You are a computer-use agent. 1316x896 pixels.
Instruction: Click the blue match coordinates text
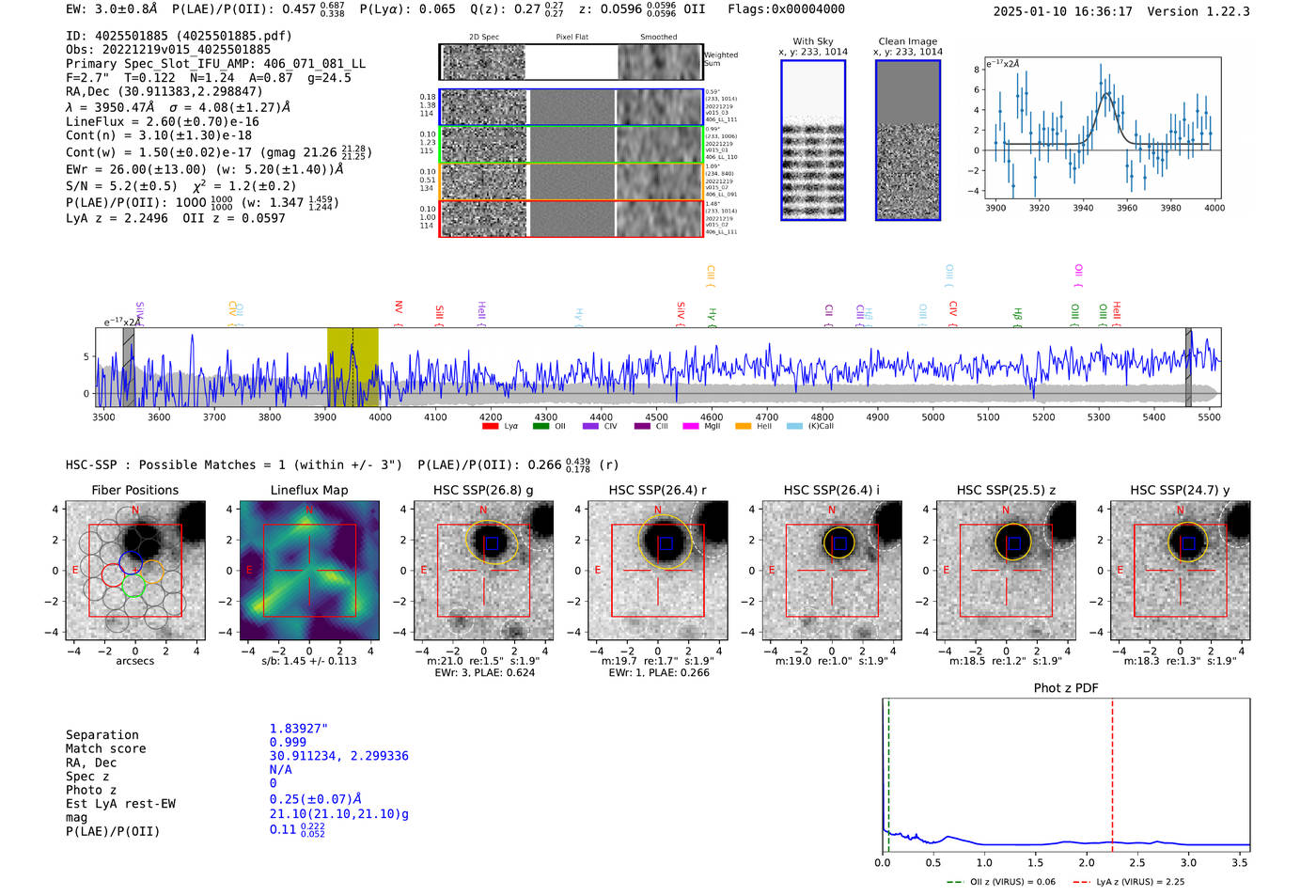(339, 756)
